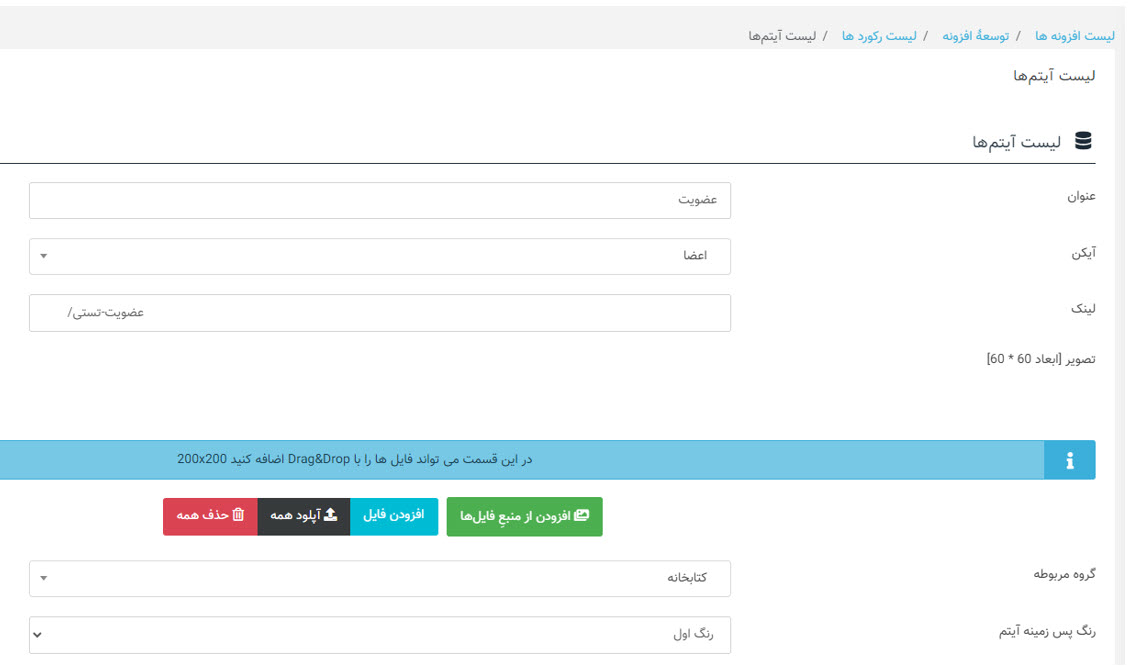Expand the گروه مربوطه dropdown showing کتابخانه
The image size is (1131, 666).
click(380, 578)
